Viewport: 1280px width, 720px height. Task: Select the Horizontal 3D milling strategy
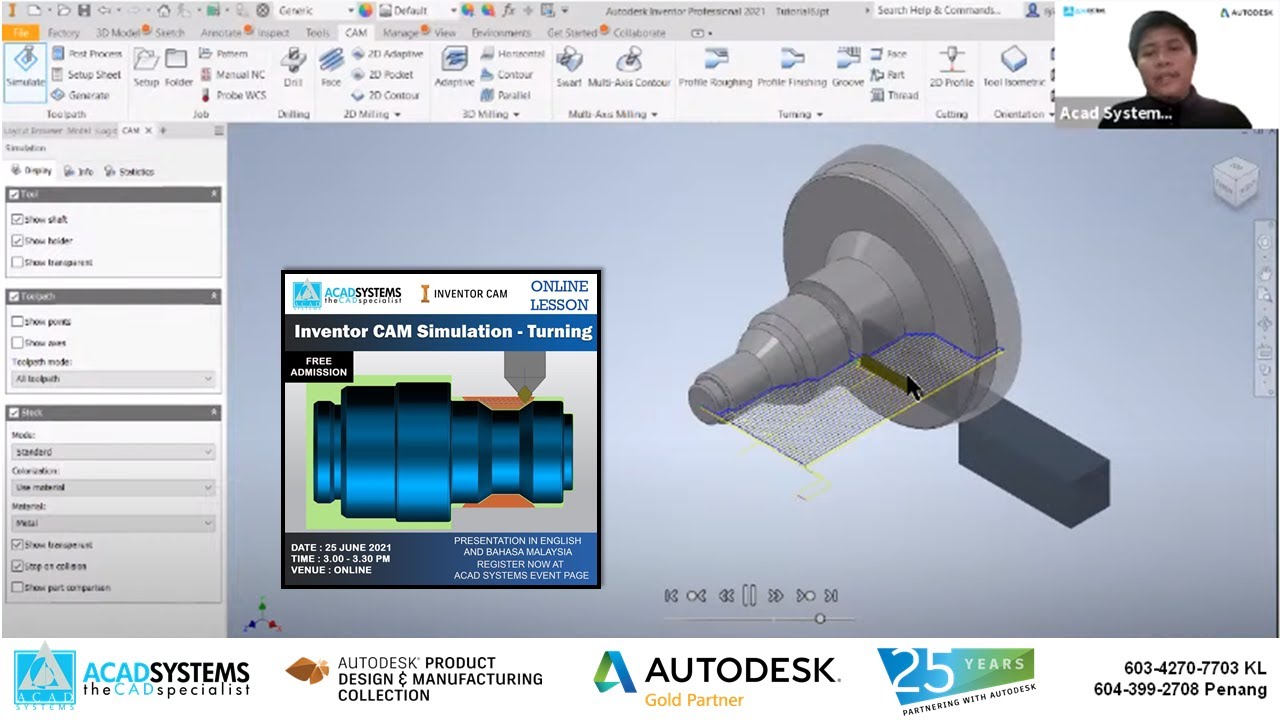[x=512, y=54]
